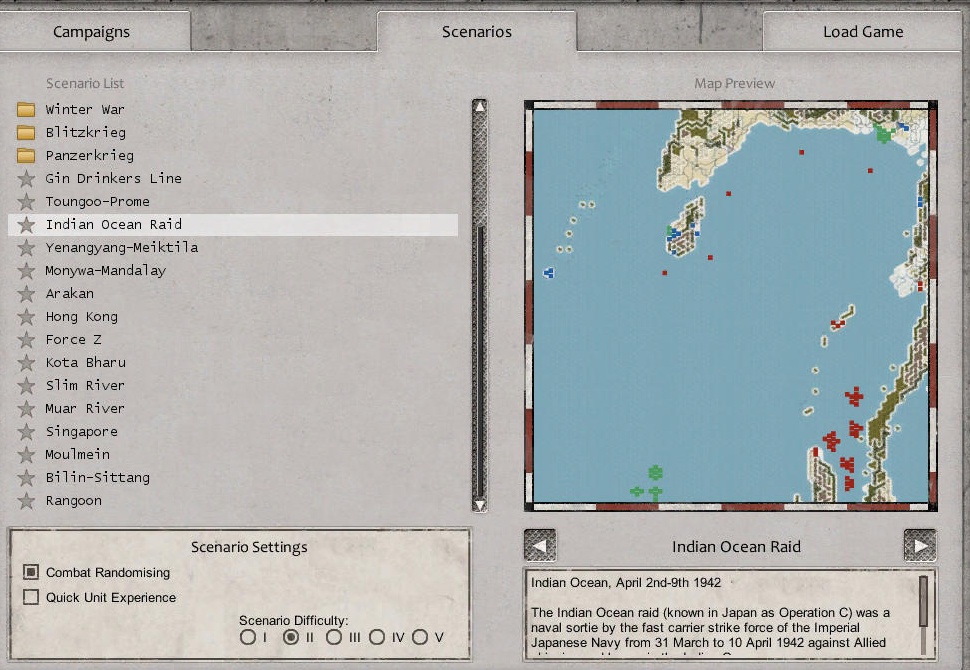Click the star beside Rangoon
The image size is (970, 670).
point(26,500)
